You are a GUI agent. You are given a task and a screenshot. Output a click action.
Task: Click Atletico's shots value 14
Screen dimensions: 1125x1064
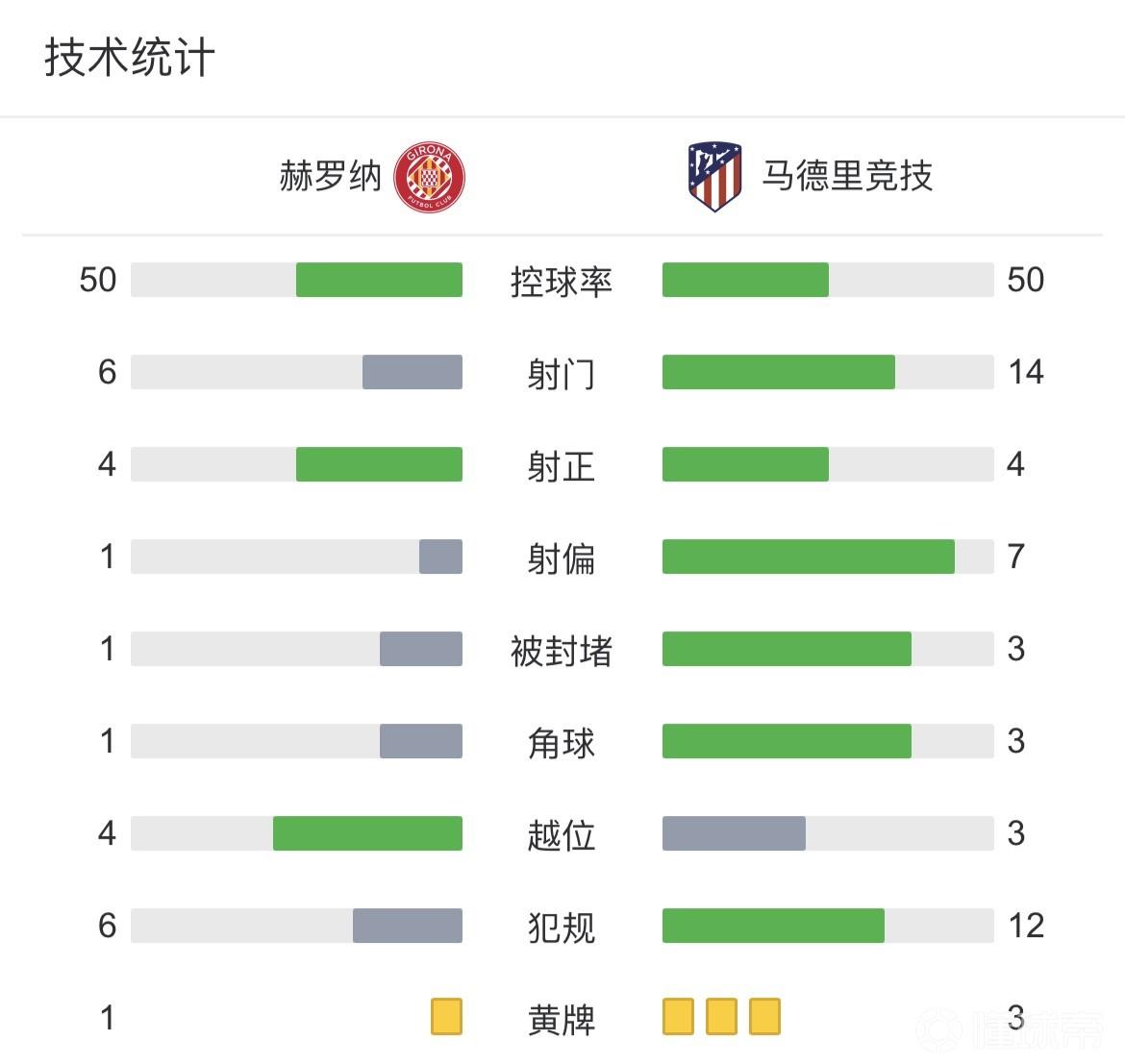point(1025,372)
